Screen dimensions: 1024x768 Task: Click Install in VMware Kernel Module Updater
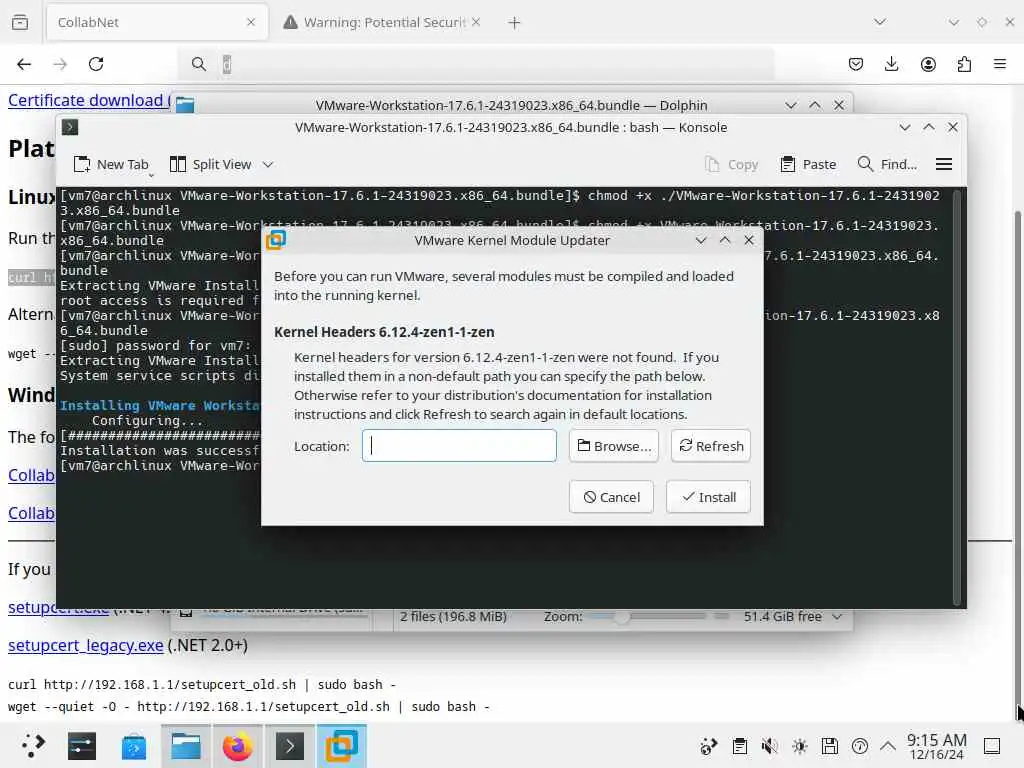point(709,497)
